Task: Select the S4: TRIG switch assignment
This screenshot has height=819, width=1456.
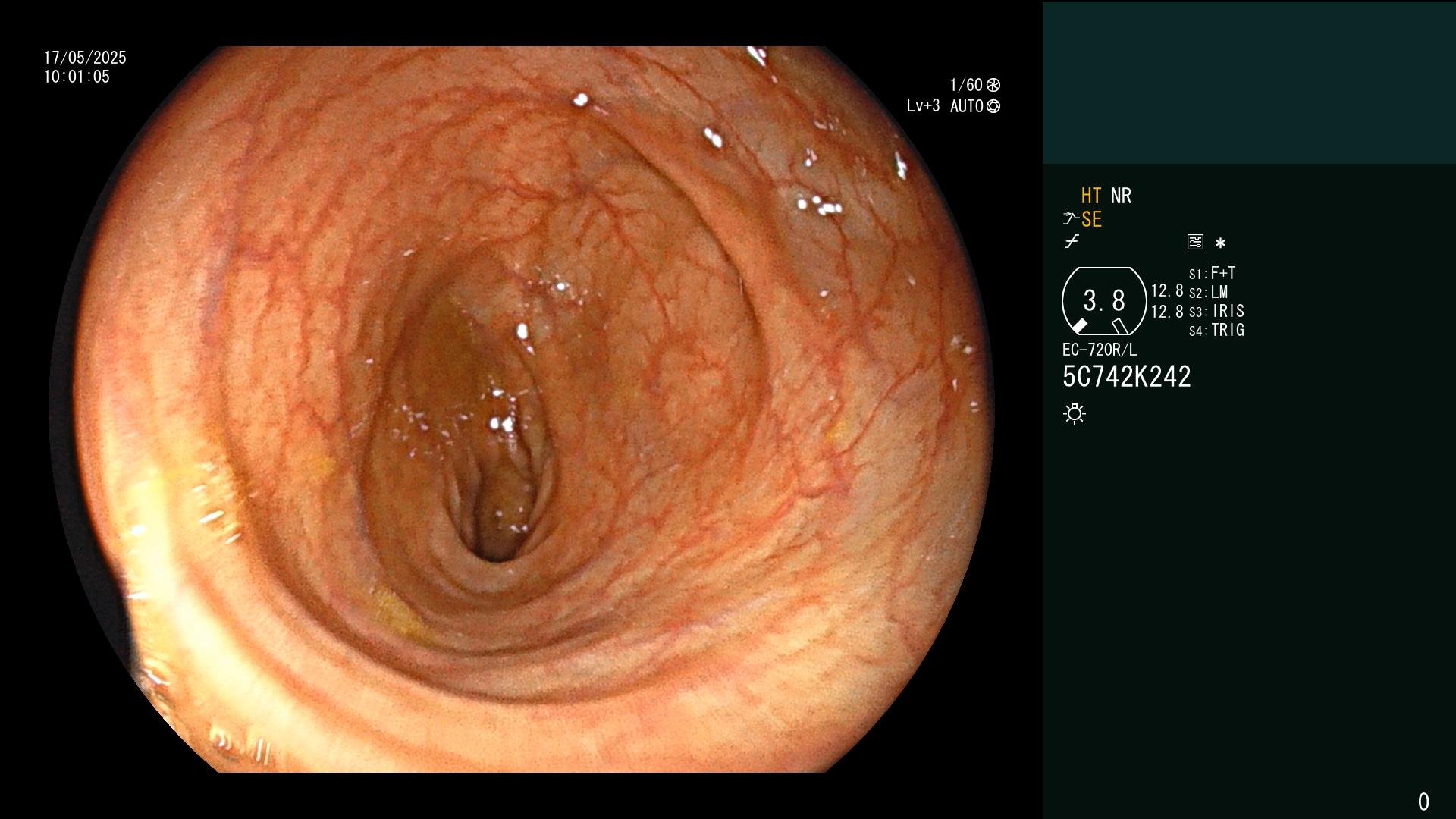Action: point(1216,330)
